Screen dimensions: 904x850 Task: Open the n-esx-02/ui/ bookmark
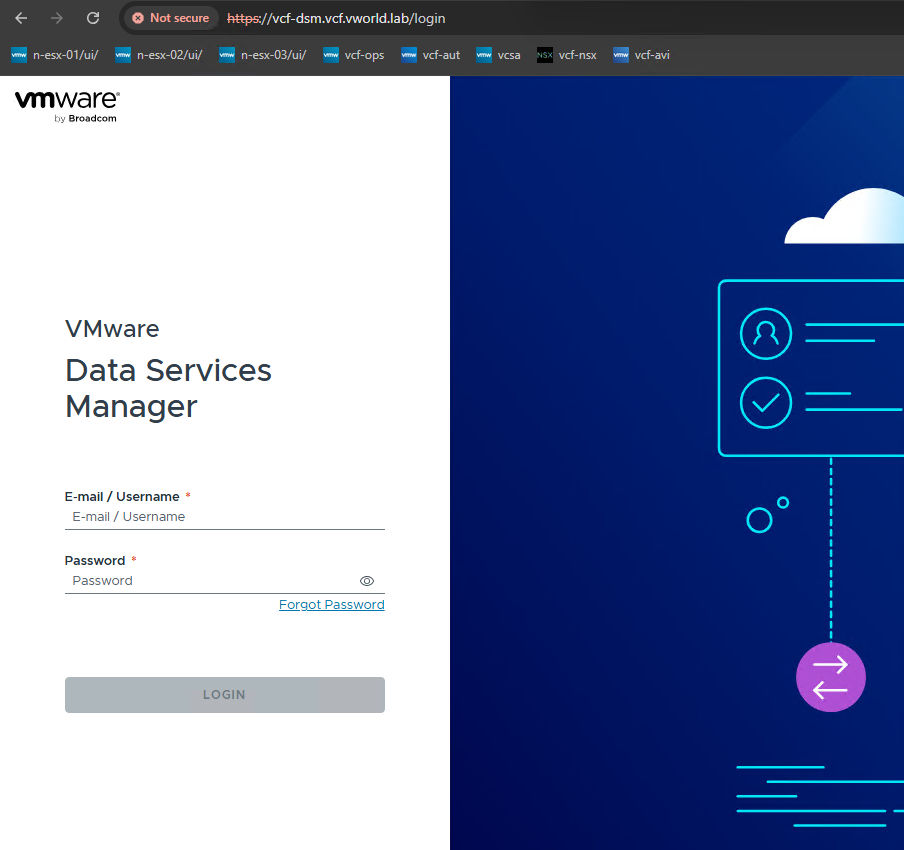(x=159, y=55)
